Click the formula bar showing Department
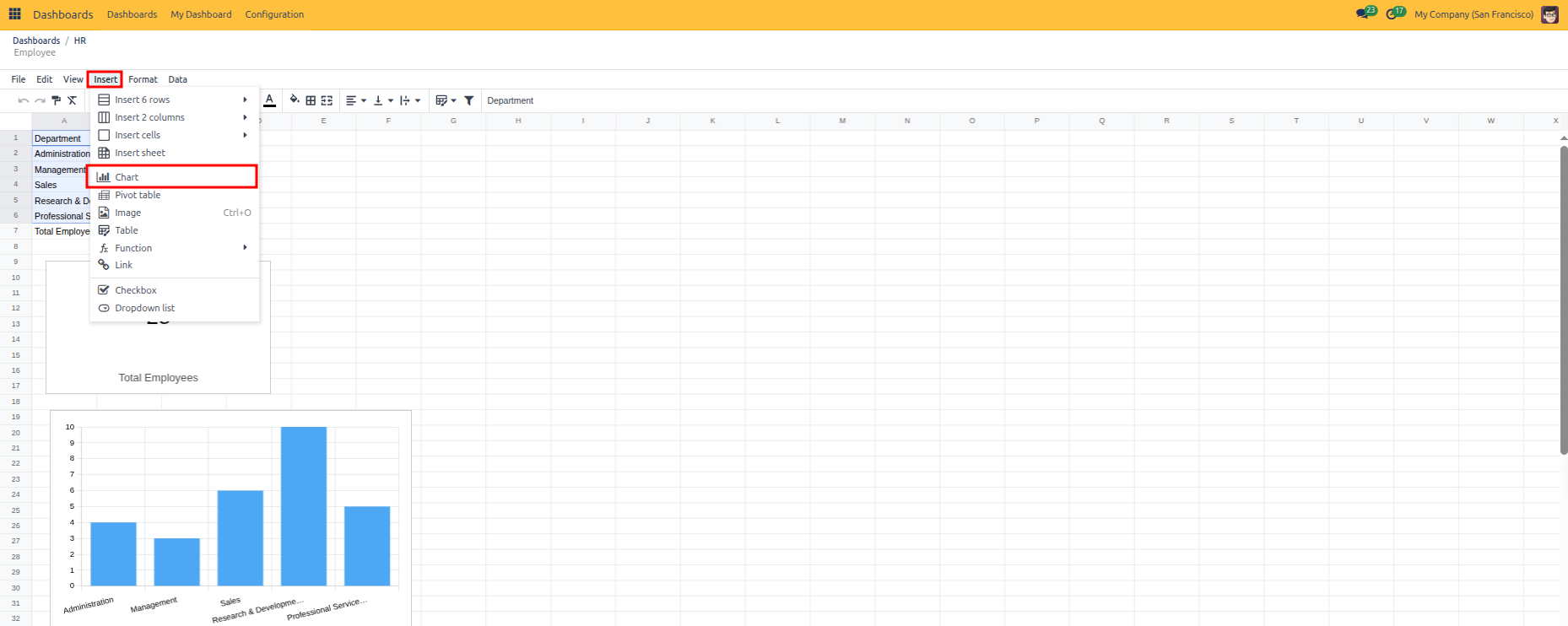 tap(1025, 100)
